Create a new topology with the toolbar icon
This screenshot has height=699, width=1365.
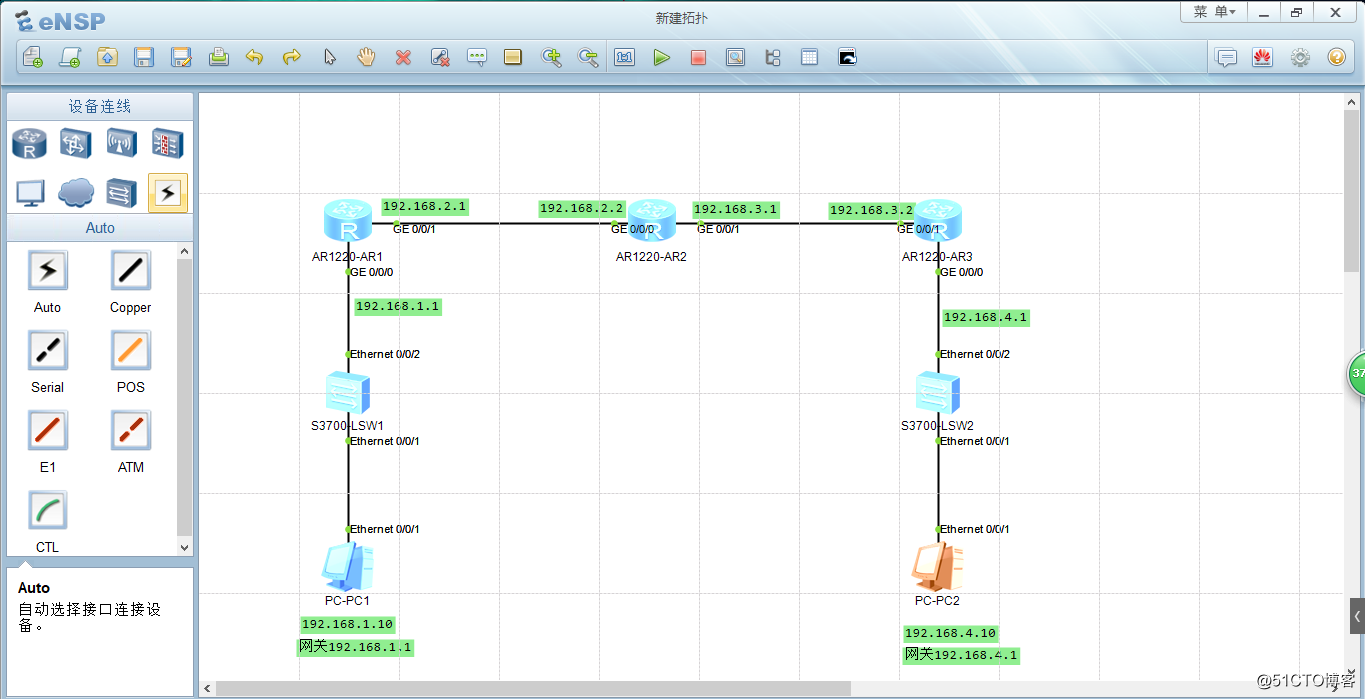33,57
